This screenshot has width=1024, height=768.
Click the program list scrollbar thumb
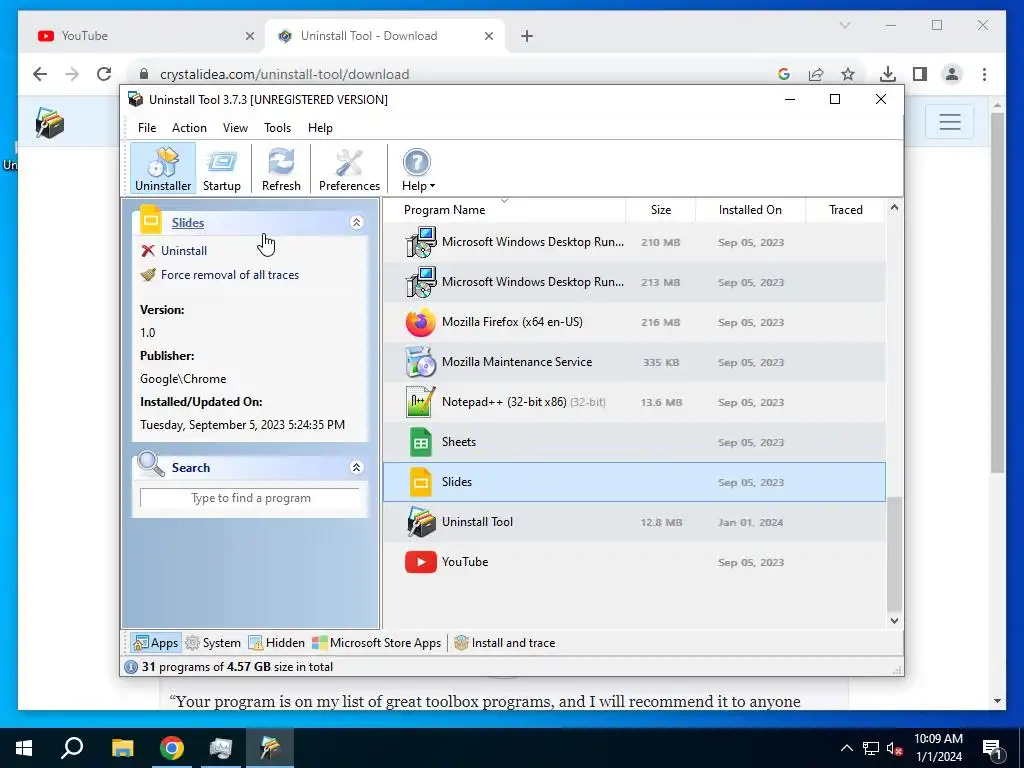point(895,554)
